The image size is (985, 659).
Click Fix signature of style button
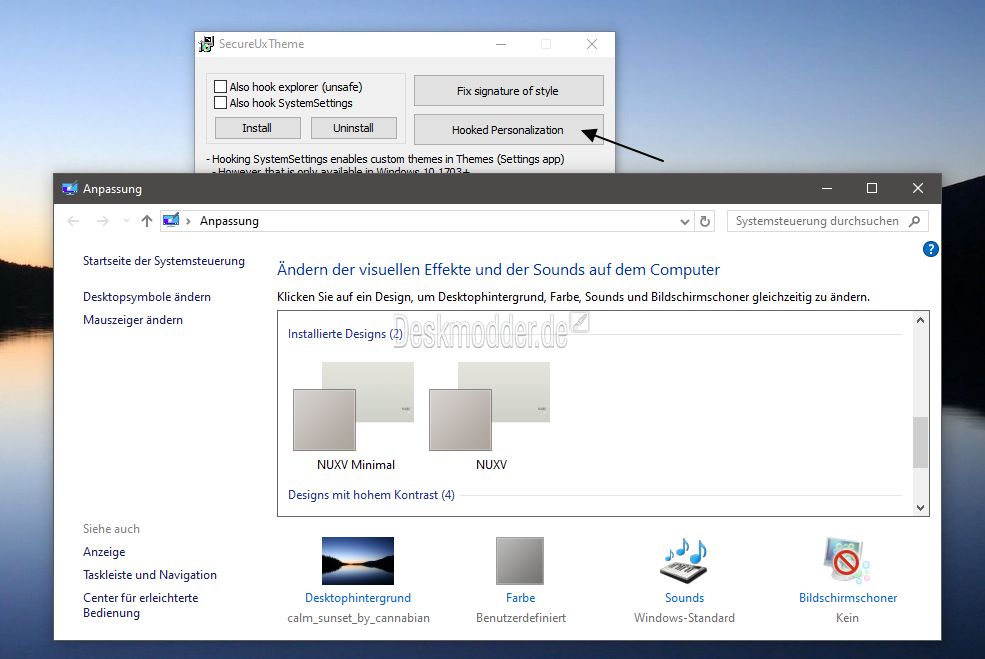[508, 90]
